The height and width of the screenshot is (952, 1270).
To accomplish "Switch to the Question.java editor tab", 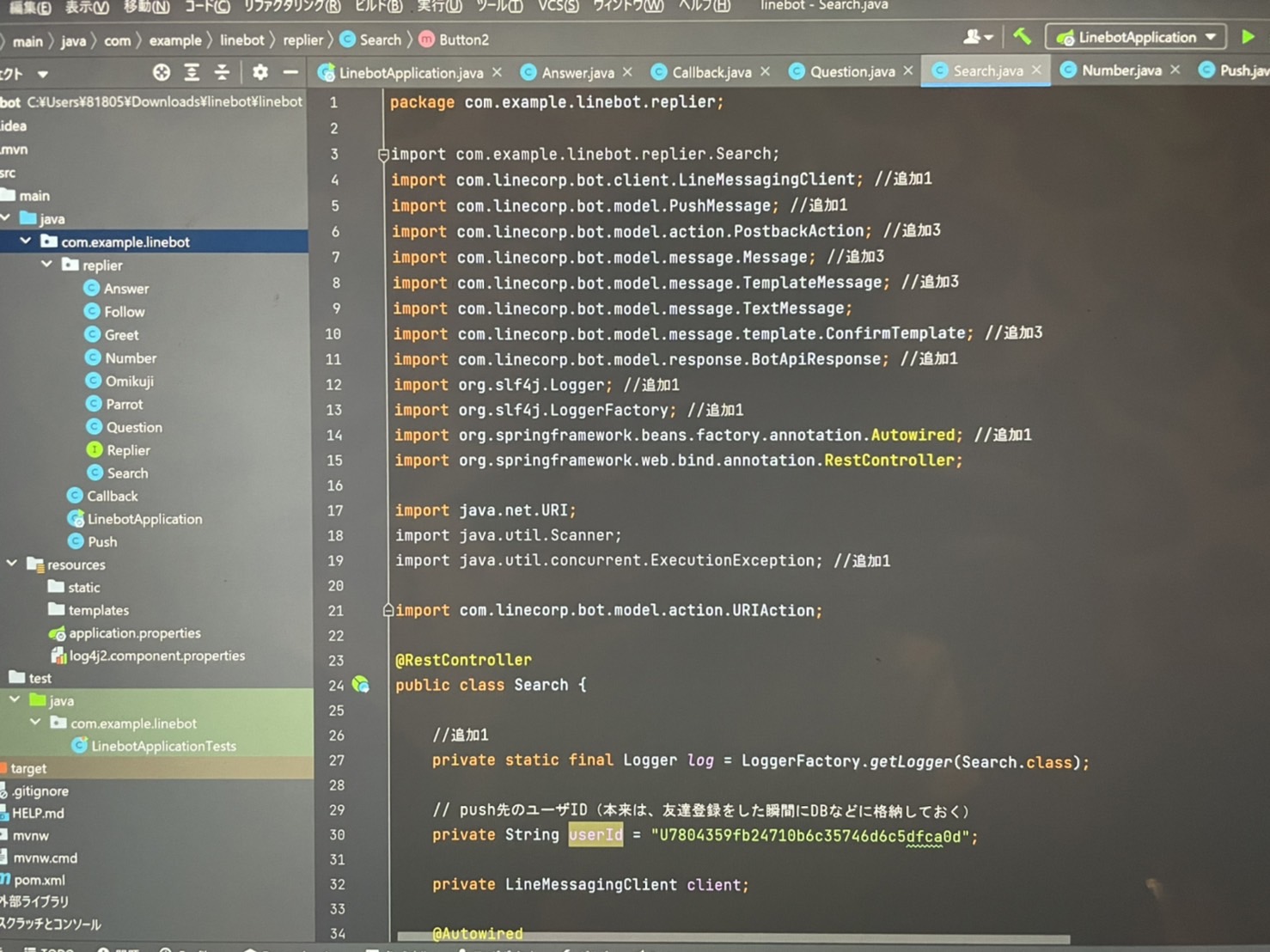I will (851, 72).
